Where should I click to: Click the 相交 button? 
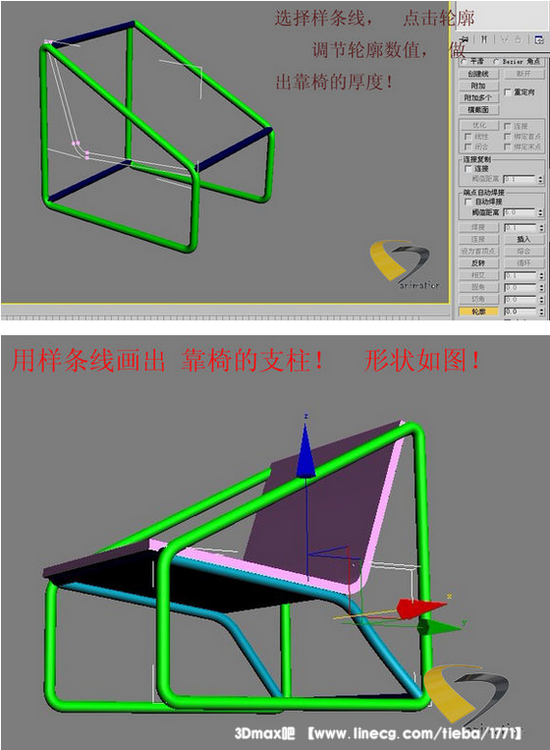[x=479, y=275]
